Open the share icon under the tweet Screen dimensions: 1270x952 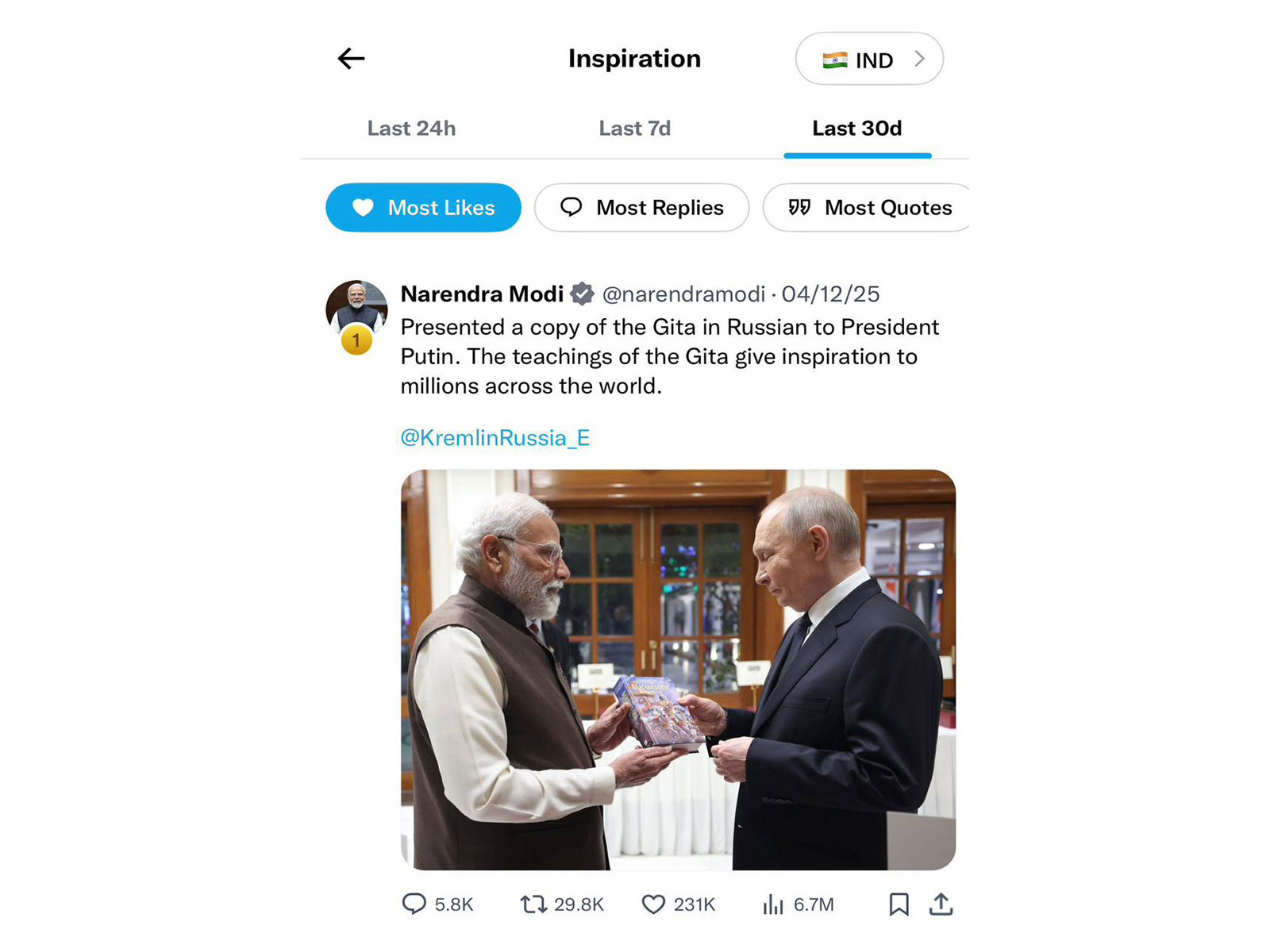941,904
